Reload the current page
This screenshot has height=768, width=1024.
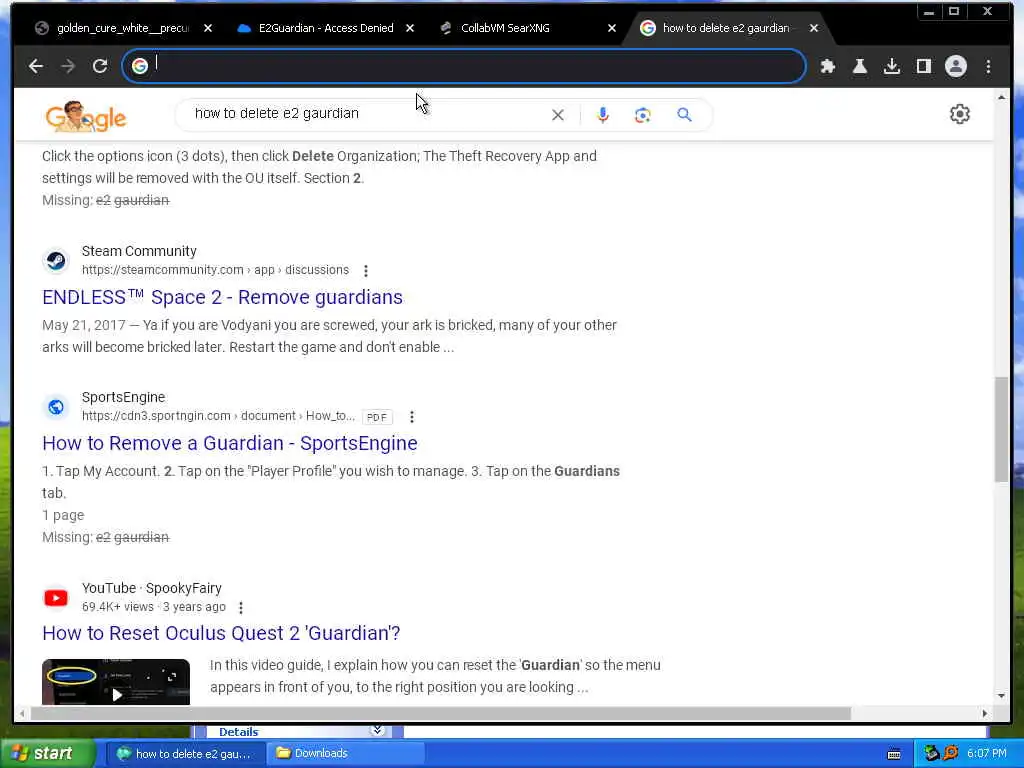(x=100, y=66)
